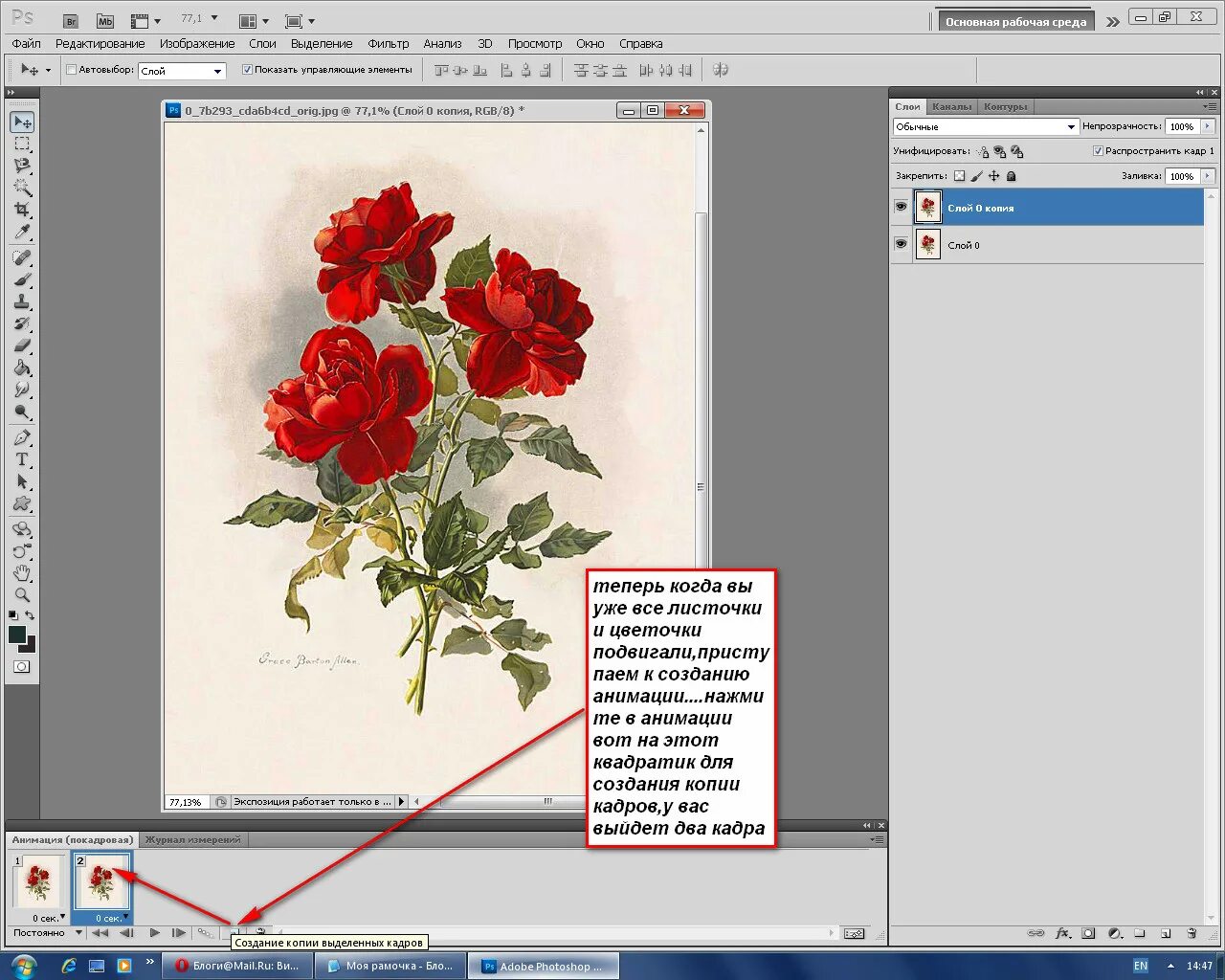
Task: Select the 3D Rotate tool
Action: [22, 529]
